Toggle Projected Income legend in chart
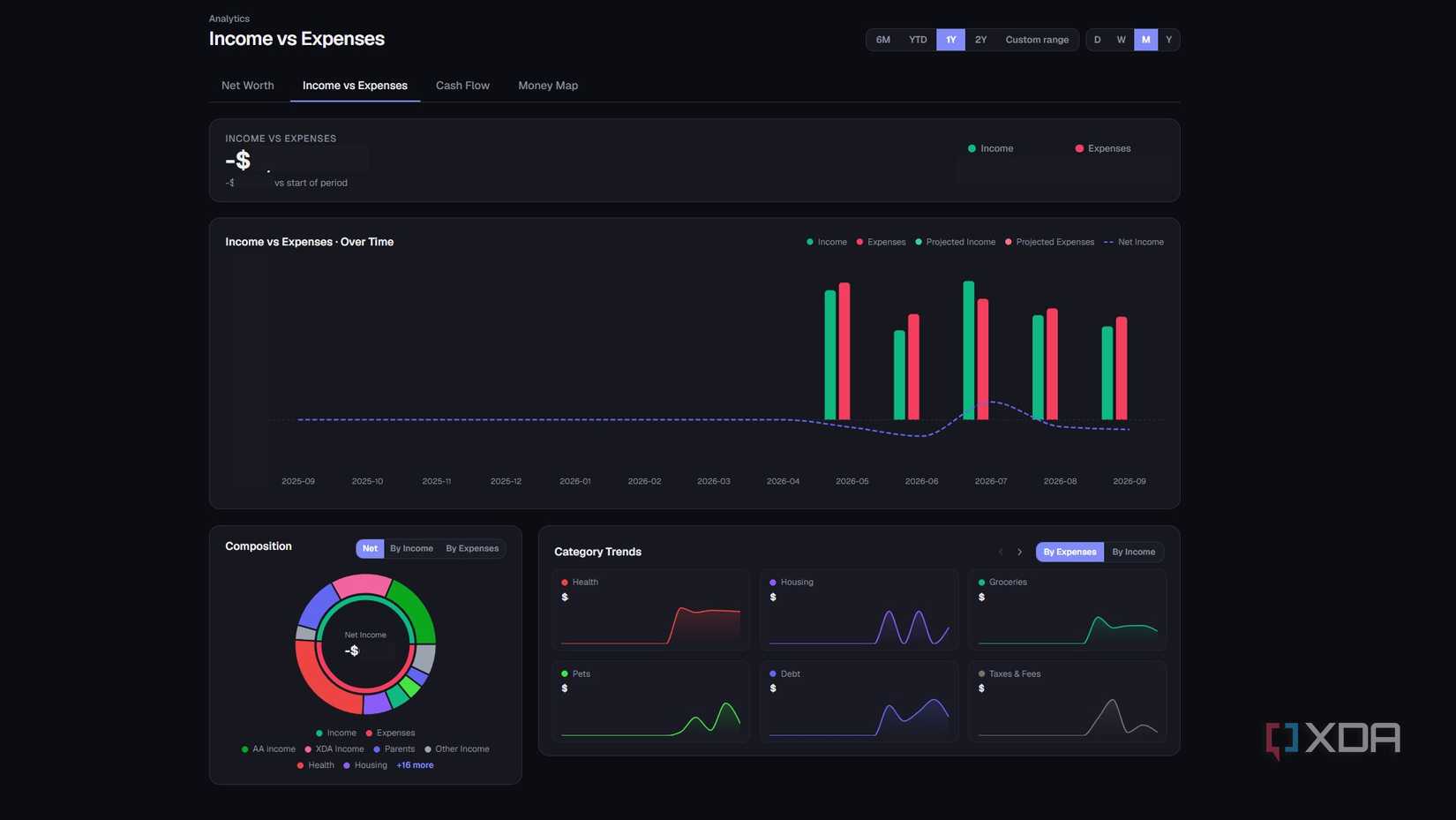The height and width of the screenshot is (820, 1456). tap(955, 242)
